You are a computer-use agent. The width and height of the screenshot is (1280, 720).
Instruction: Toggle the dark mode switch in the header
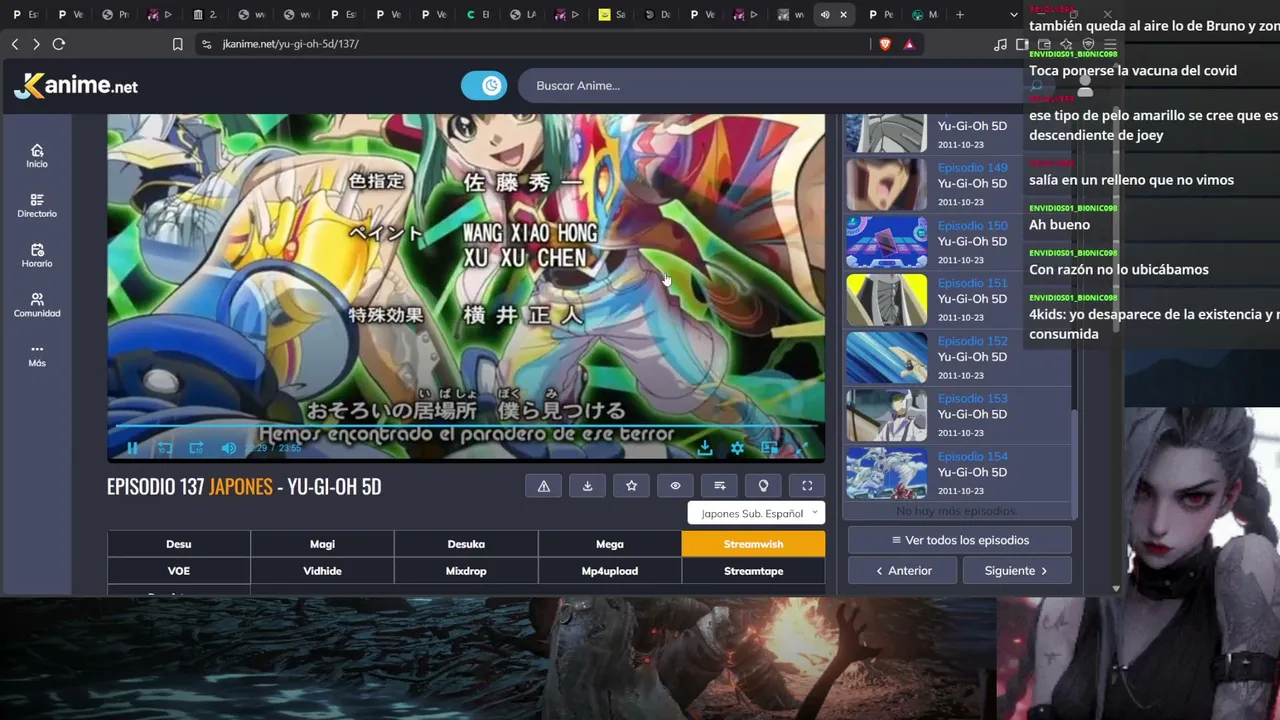coord(484,86)
